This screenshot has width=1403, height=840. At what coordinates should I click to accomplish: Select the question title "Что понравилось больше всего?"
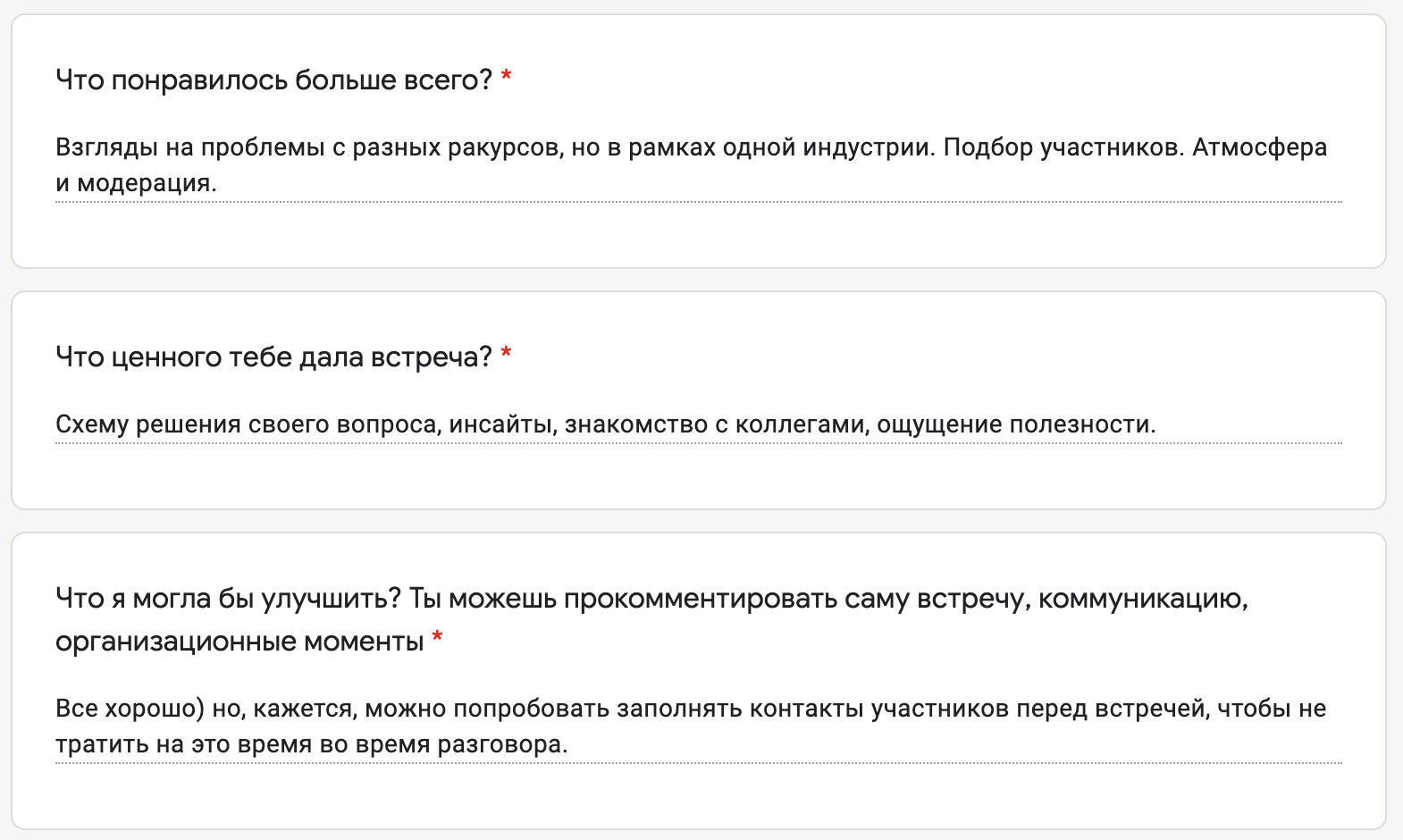coord(273,80)
